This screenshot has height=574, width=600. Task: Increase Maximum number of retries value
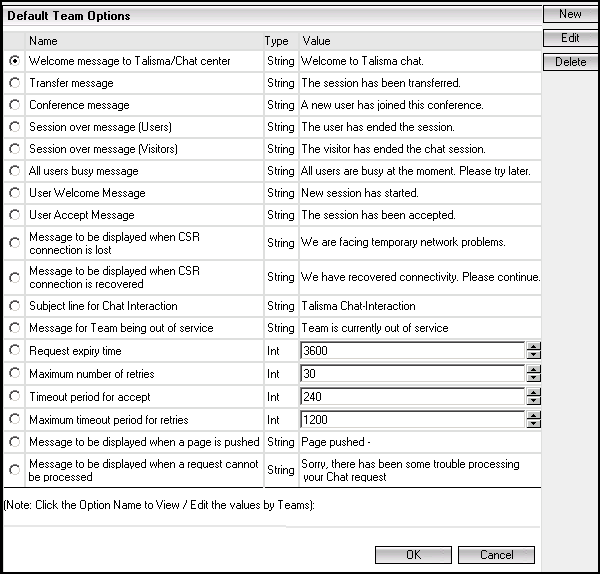533,369
